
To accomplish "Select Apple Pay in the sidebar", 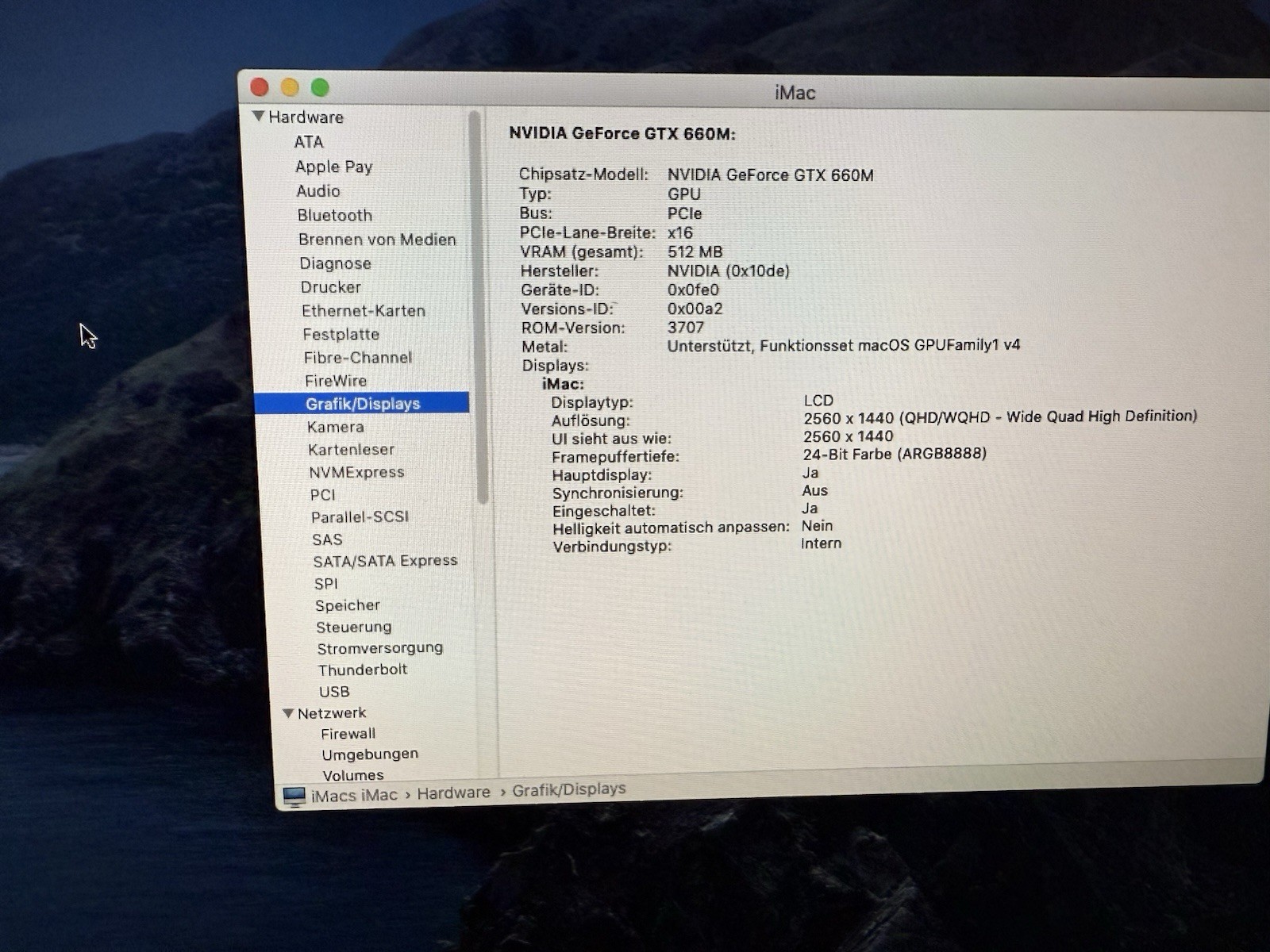I will point(333,167).
